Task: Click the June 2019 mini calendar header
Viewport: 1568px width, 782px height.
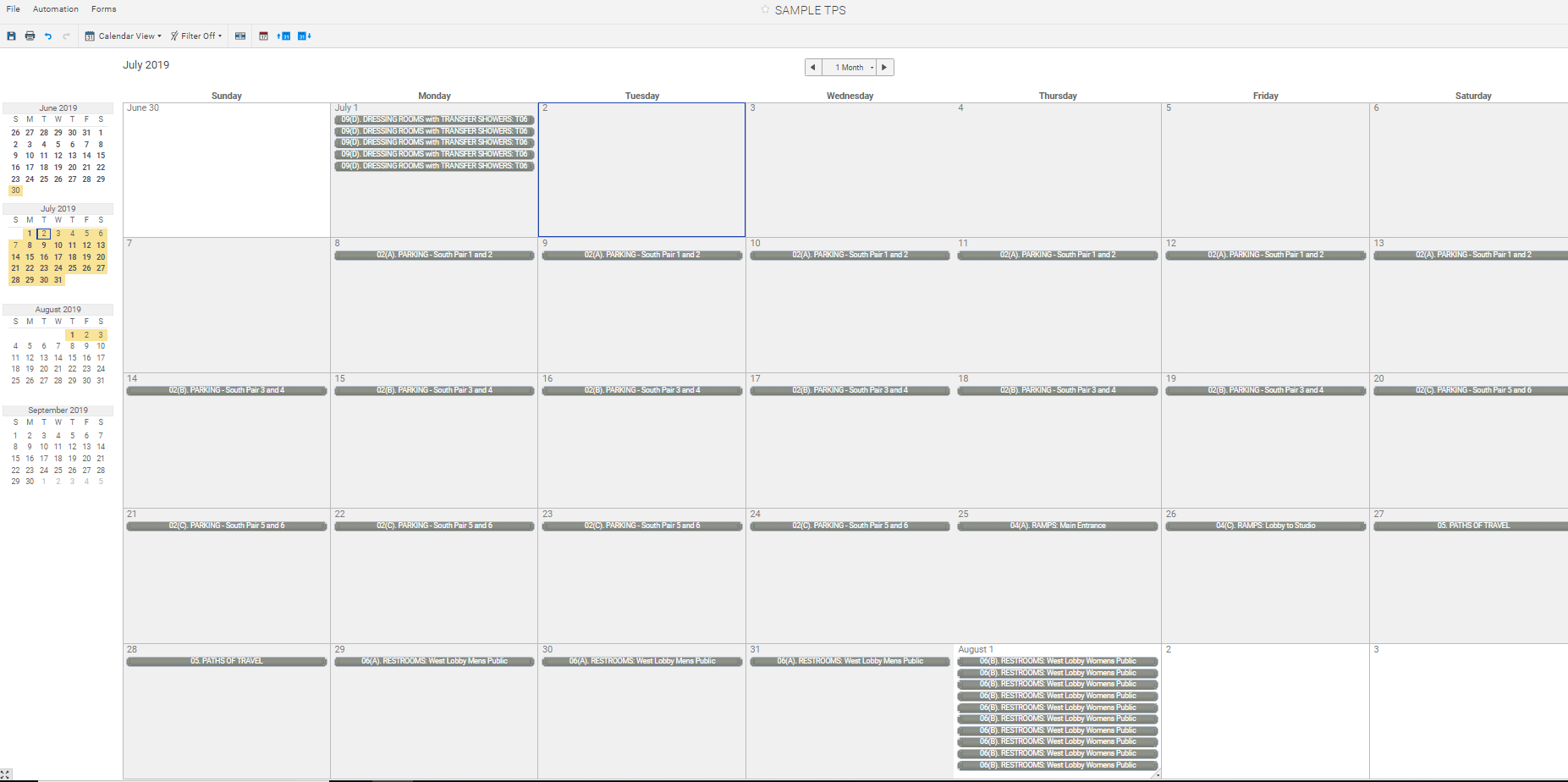Action: point(58,108)
